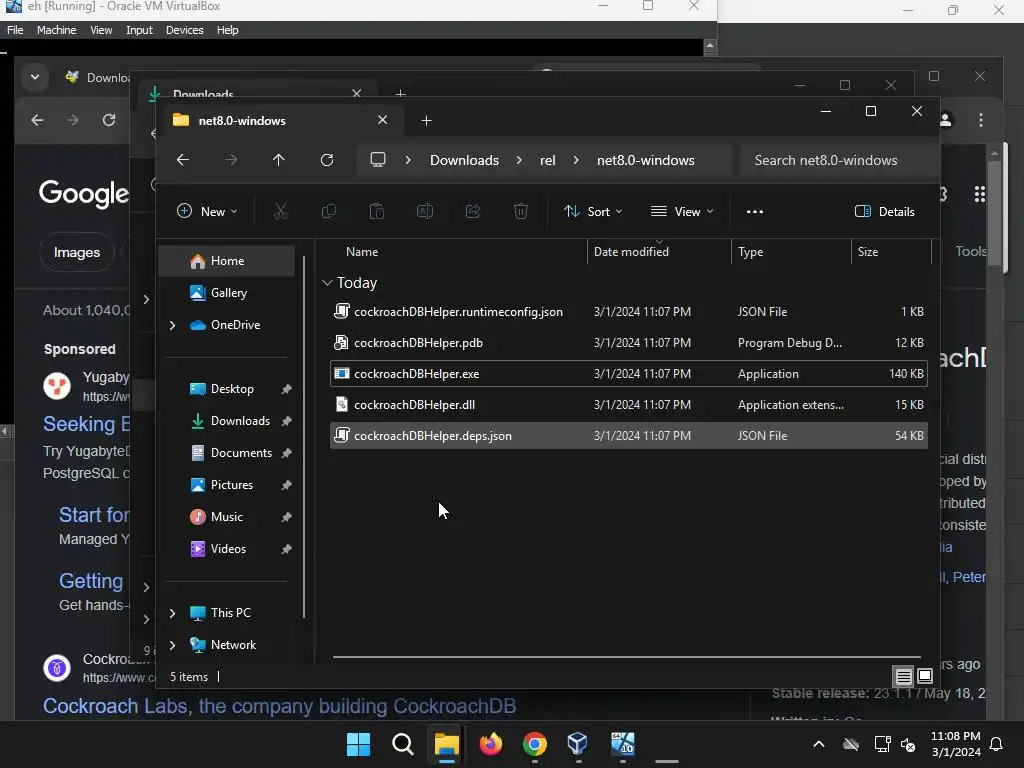
Task: Open the New dropdown menu
Action: pos(207,212)
